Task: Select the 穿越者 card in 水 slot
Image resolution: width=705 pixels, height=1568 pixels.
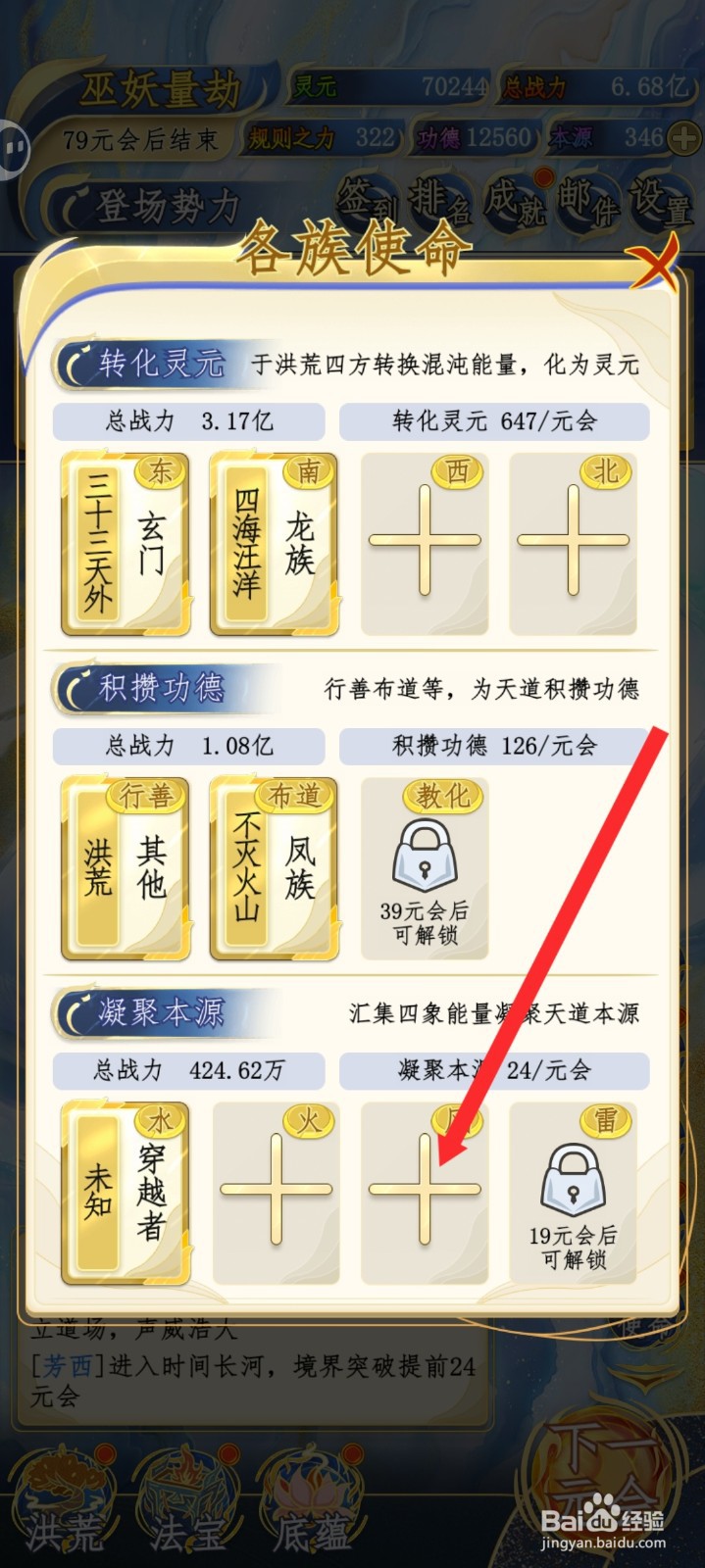Action: (126, 1193)
